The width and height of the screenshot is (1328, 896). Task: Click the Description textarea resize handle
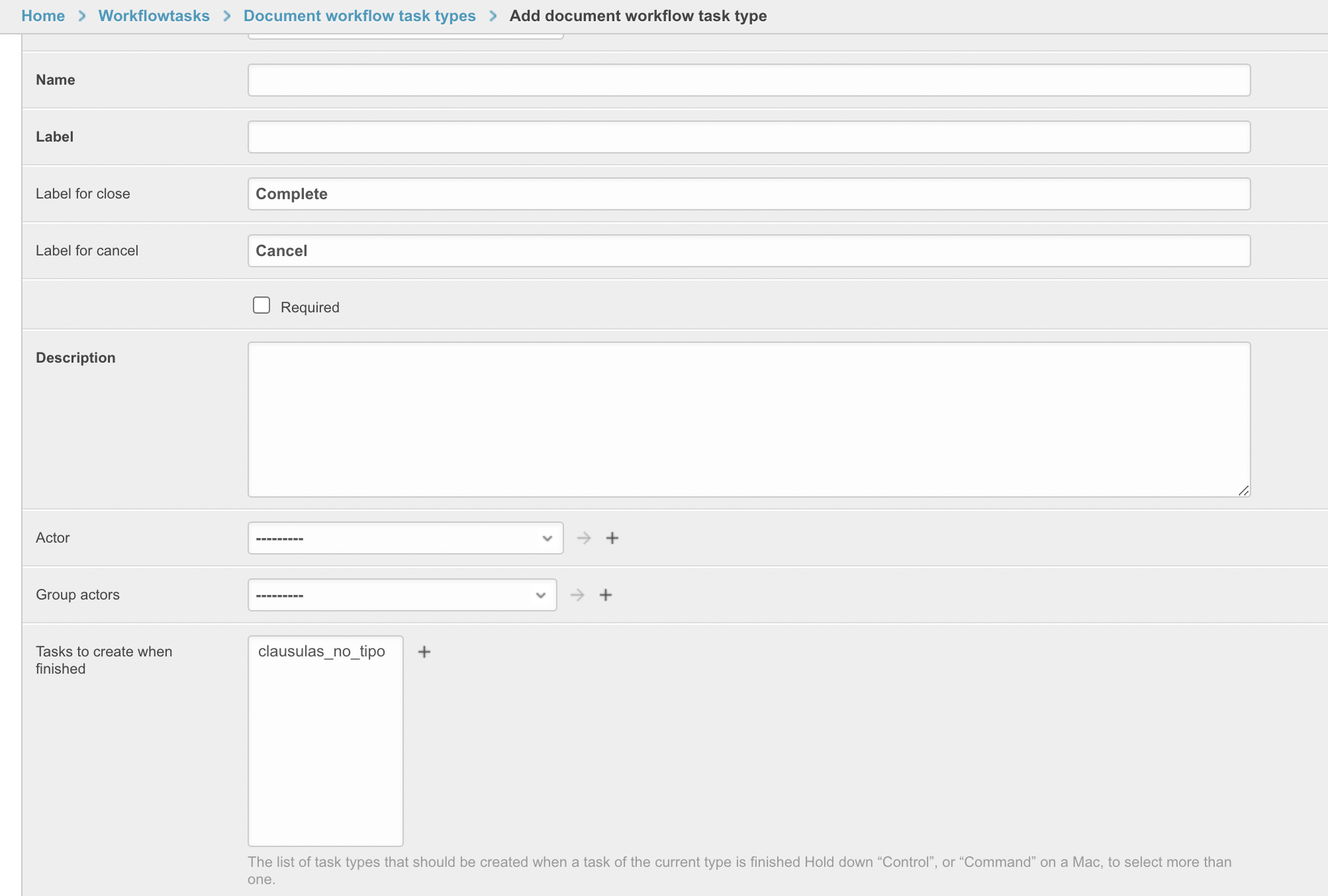point(1244,491)
